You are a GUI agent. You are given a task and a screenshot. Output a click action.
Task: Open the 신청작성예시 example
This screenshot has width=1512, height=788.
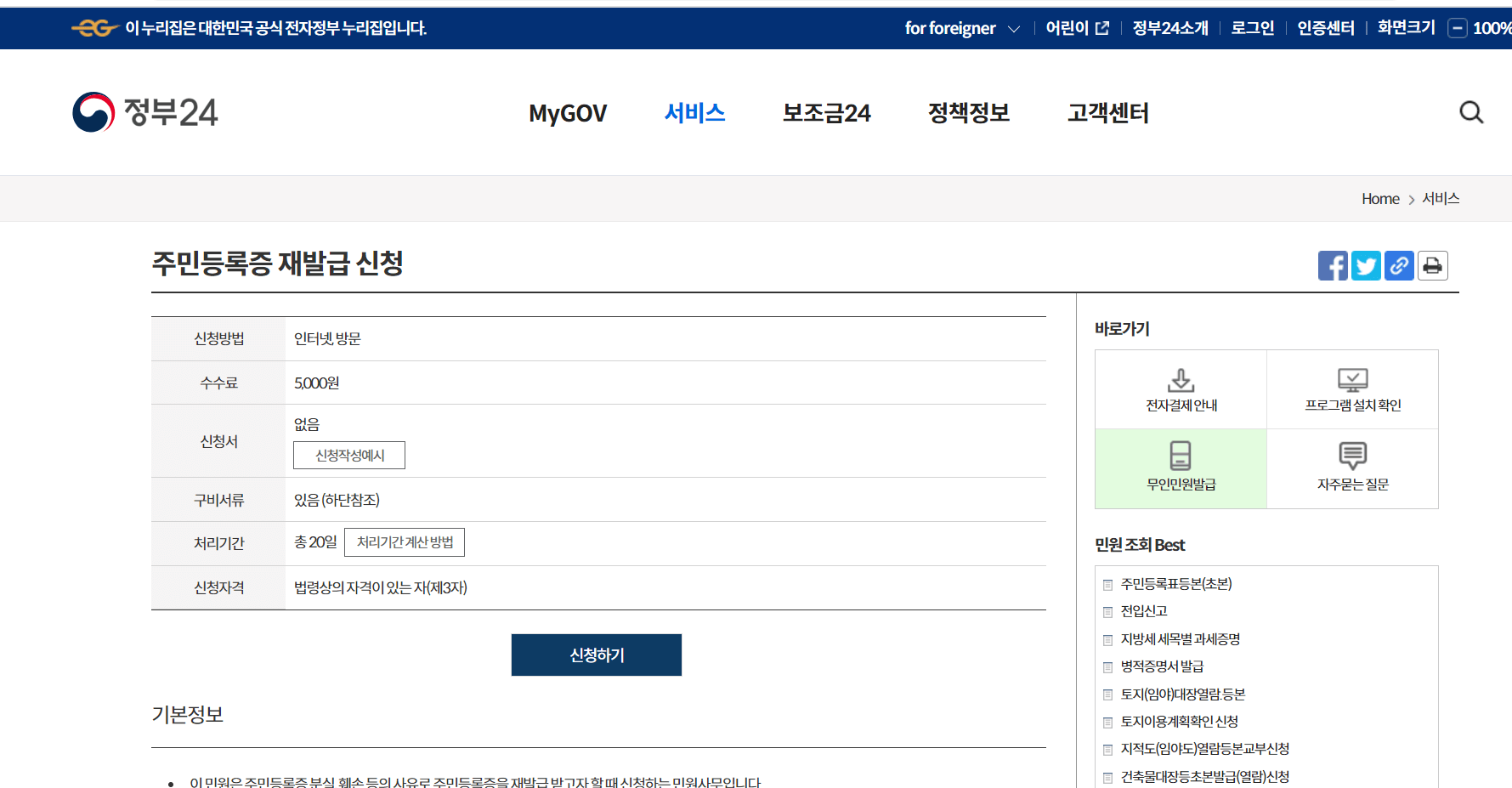348,455
